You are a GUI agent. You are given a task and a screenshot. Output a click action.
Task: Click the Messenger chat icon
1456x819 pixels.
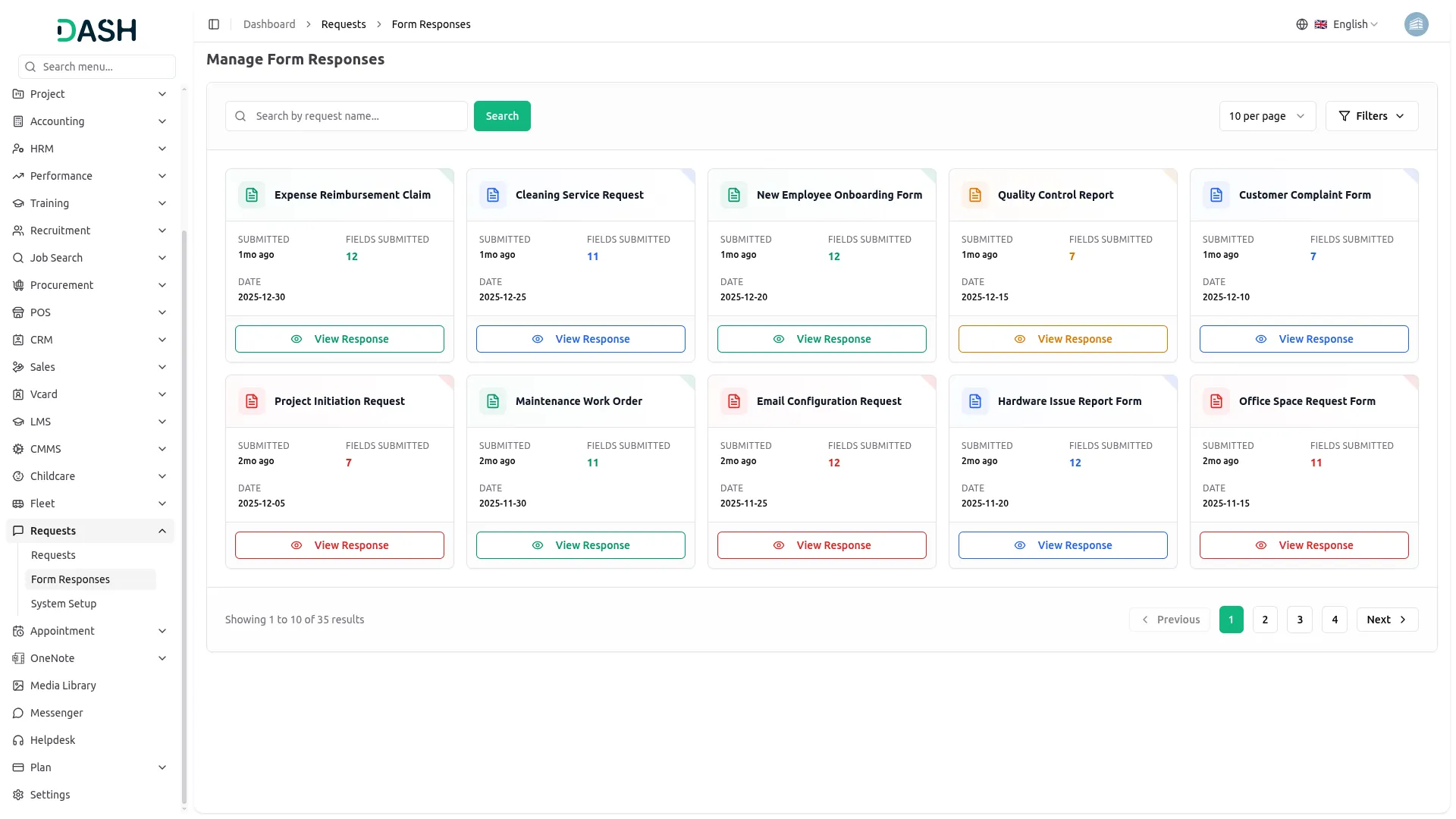point(18,713)
